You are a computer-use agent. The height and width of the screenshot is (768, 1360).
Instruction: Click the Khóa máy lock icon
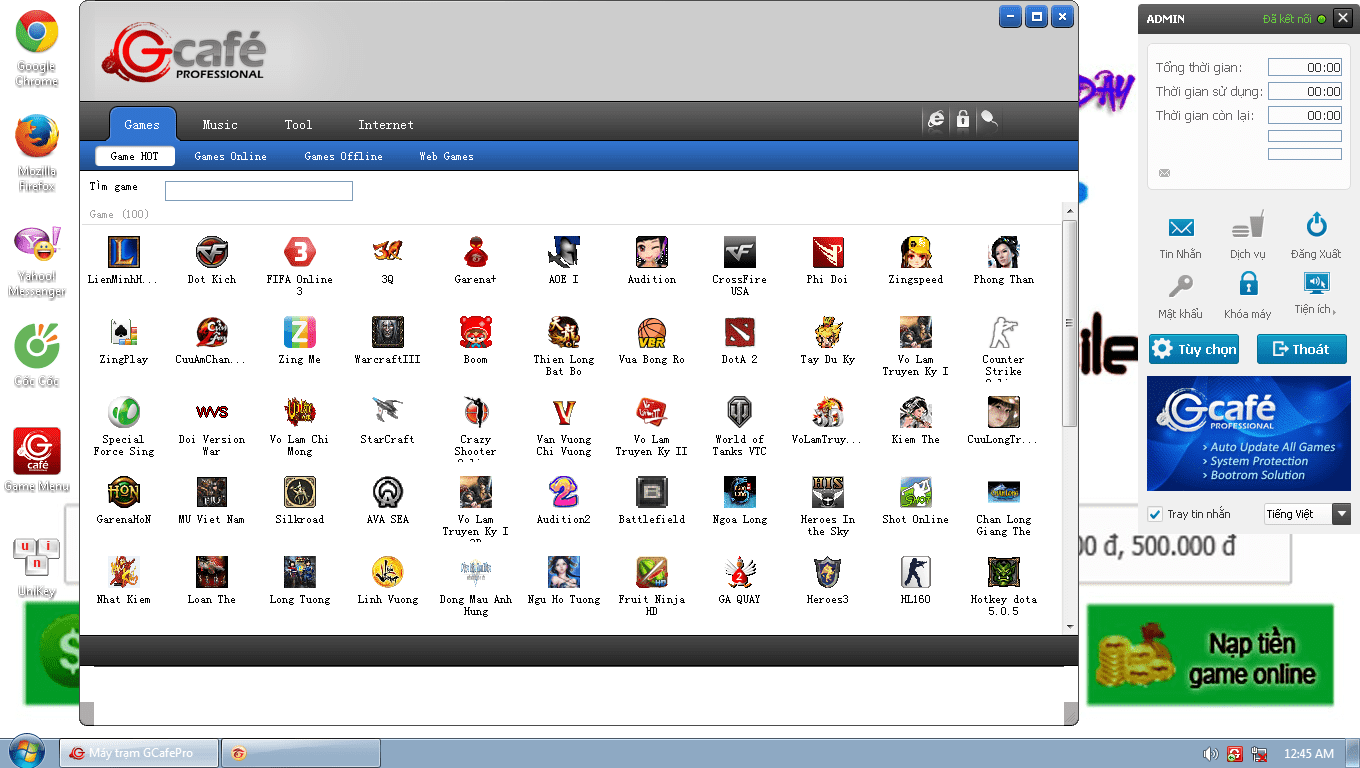[x=1248, y=285]
